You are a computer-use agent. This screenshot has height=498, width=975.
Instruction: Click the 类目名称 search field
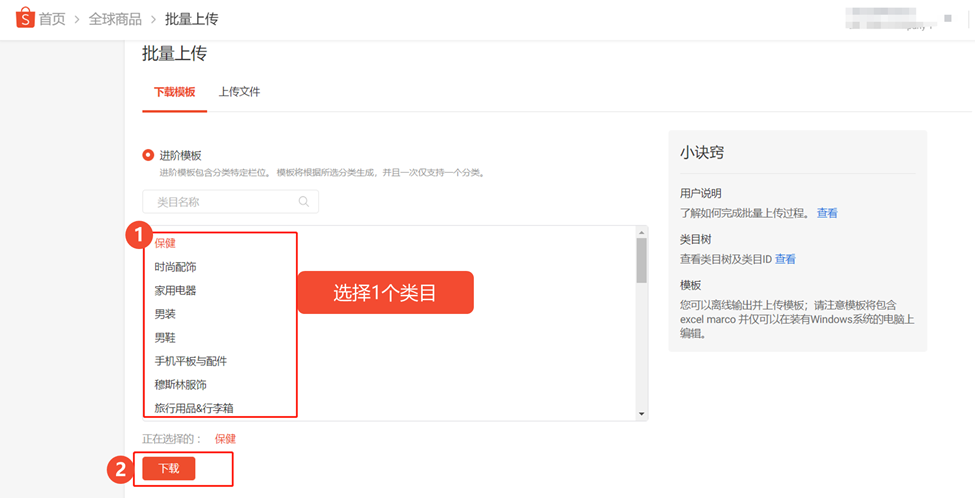[225, 202]
